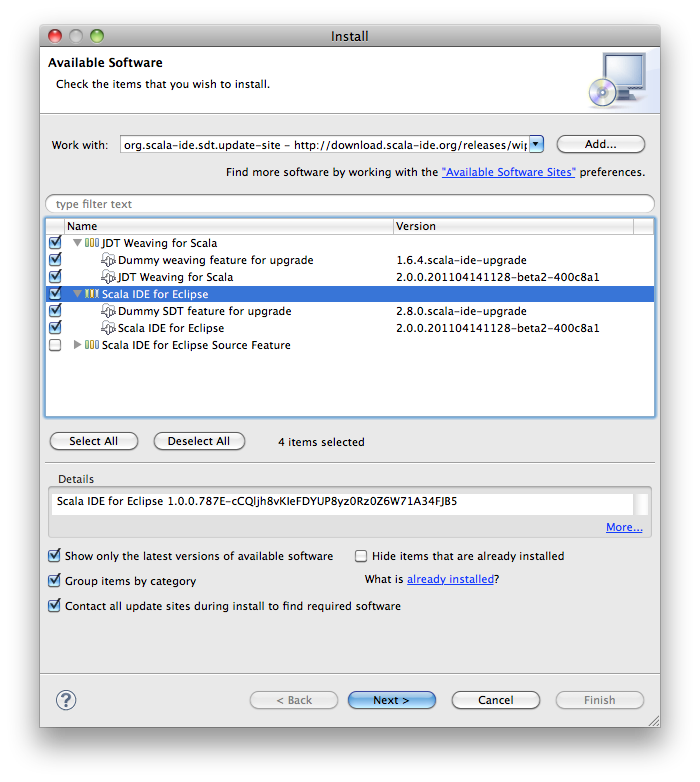Open the already installed link

click(450, 579)
